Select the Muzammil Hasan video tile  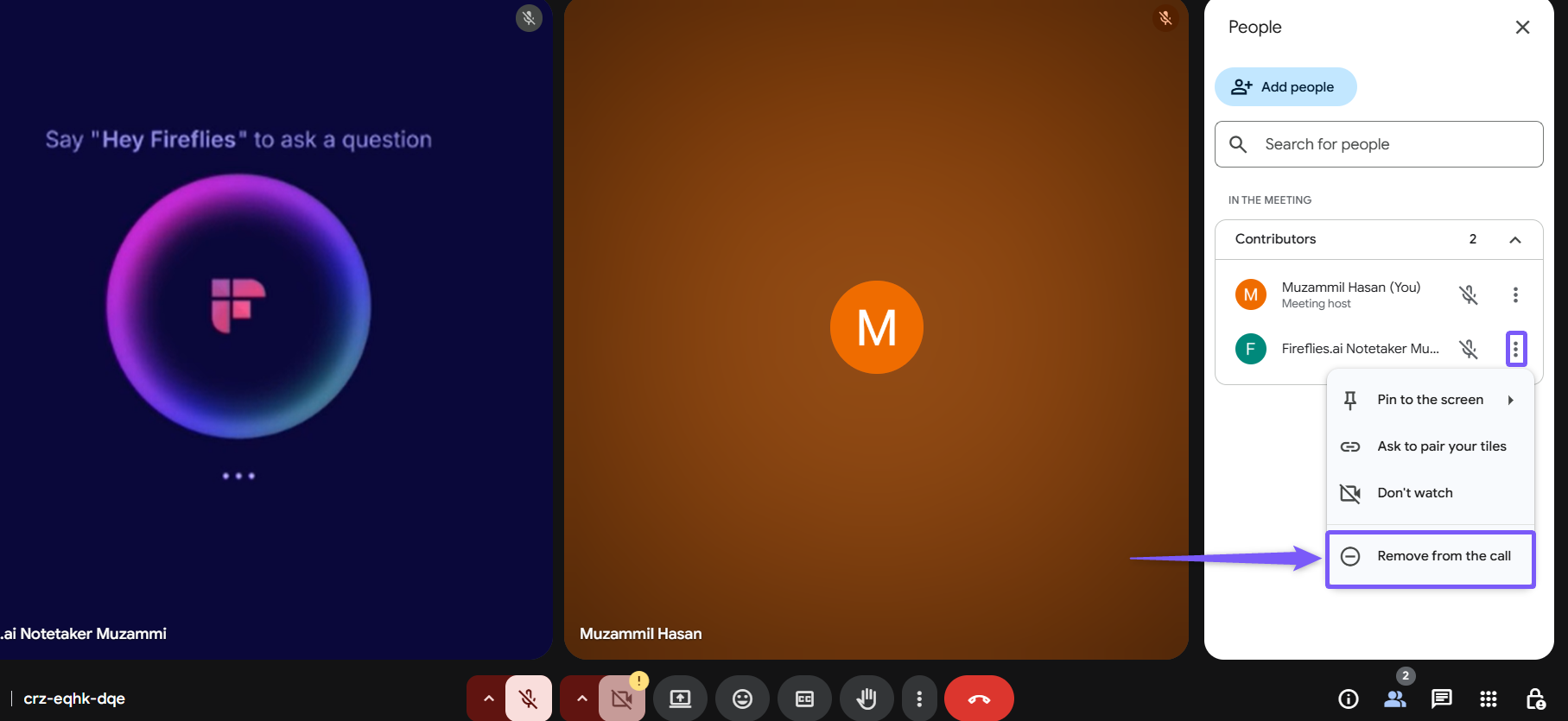[x=876, y=329]
